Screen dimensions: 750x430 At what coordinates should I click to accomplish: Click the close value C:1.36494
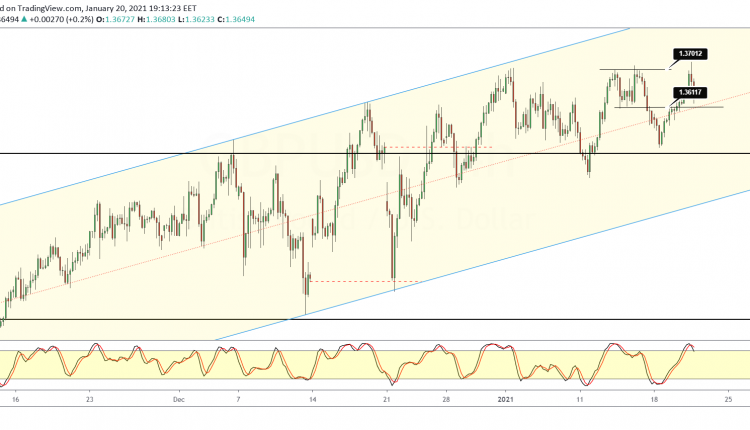coord(236,20)
